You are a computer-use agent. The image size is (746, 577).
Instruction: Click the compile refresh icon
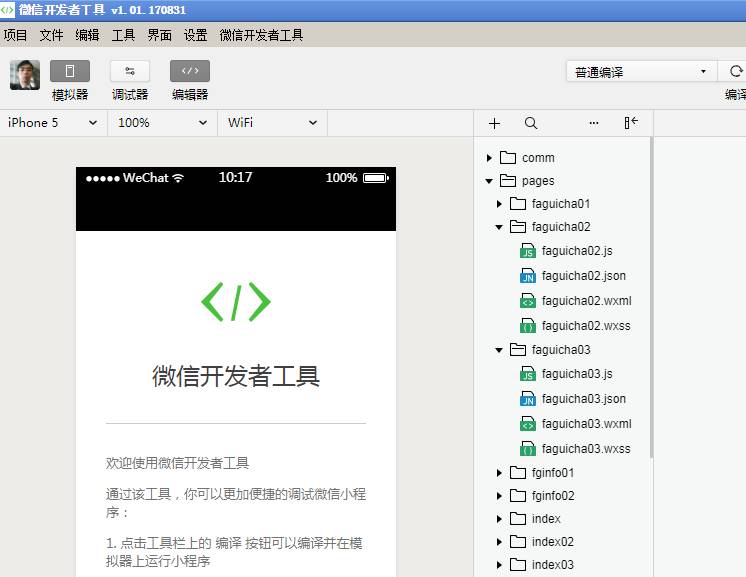pyautogui.click(x=736, y=71)
